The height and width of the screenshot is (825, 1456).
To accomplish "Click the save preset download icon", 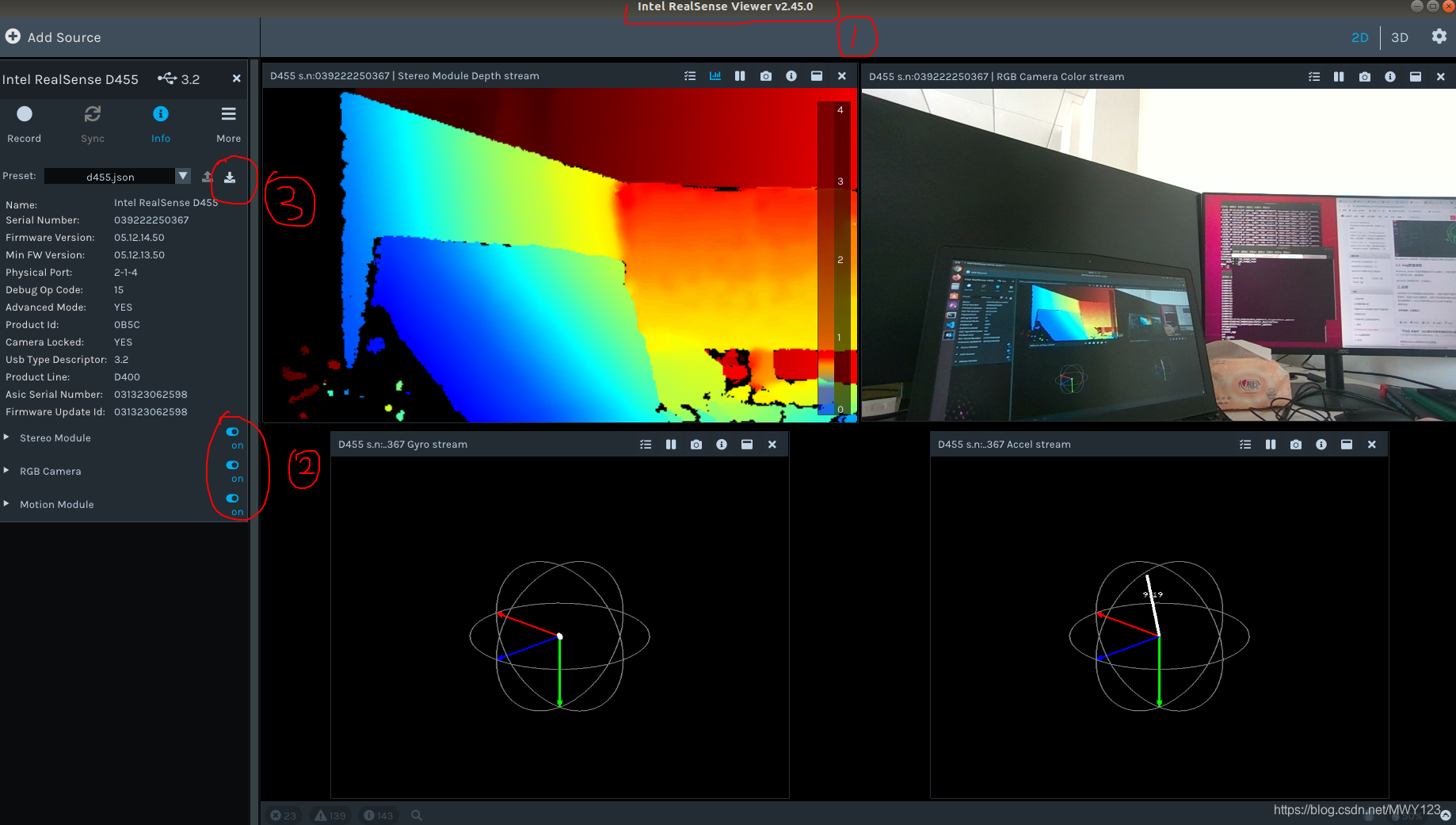I will 230,177.
